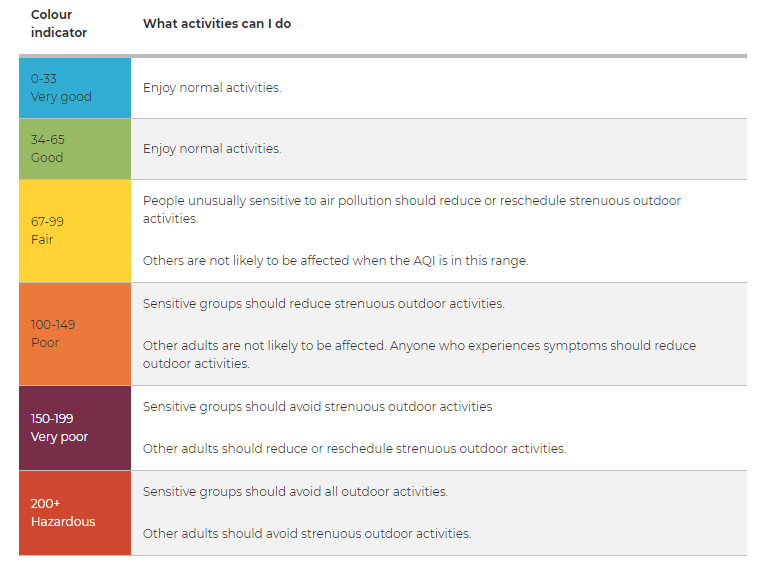Click the What activities can I do header
The image size is (757, 565).
(x=217, y=23)
